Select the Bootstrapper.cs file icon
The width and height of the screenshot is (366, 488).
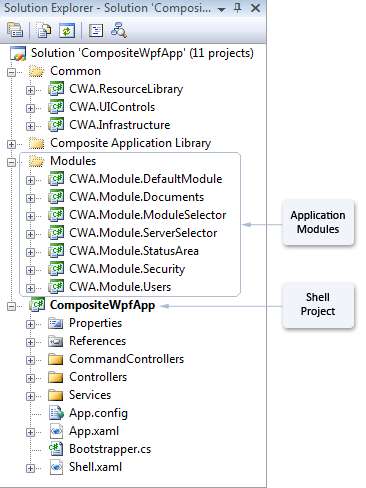coord(56,449)
